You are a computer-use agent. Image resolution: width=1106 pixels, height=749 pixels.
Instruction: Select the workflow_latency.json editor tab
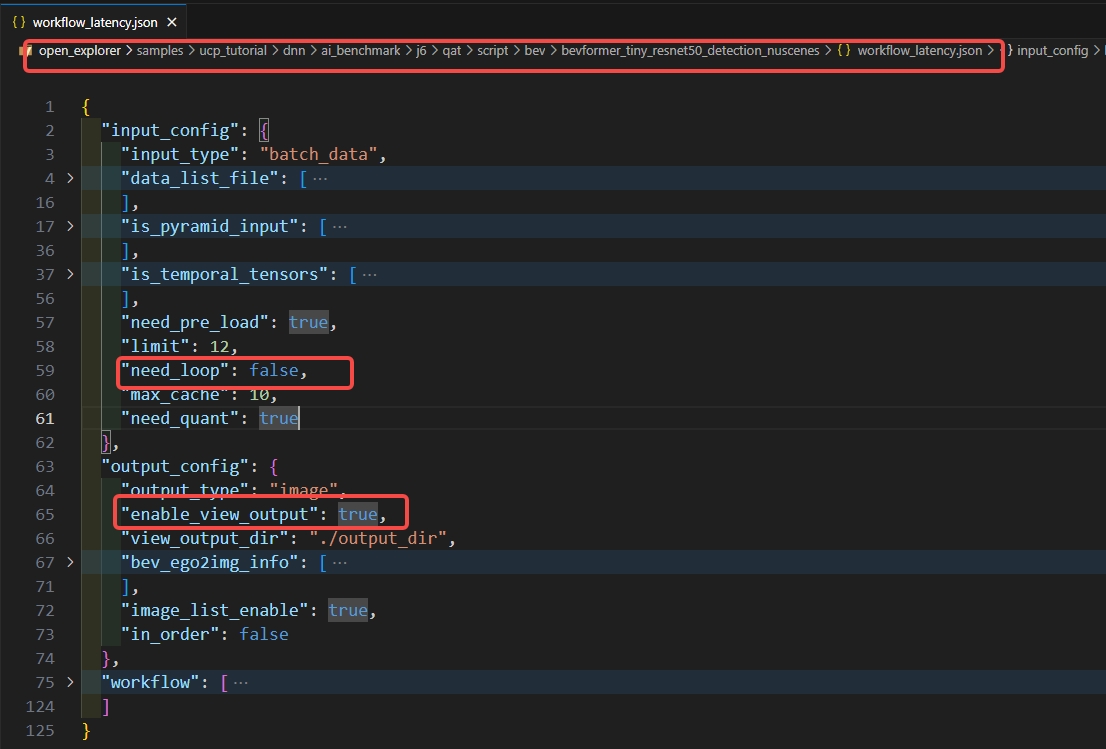[x=94, y=21]
